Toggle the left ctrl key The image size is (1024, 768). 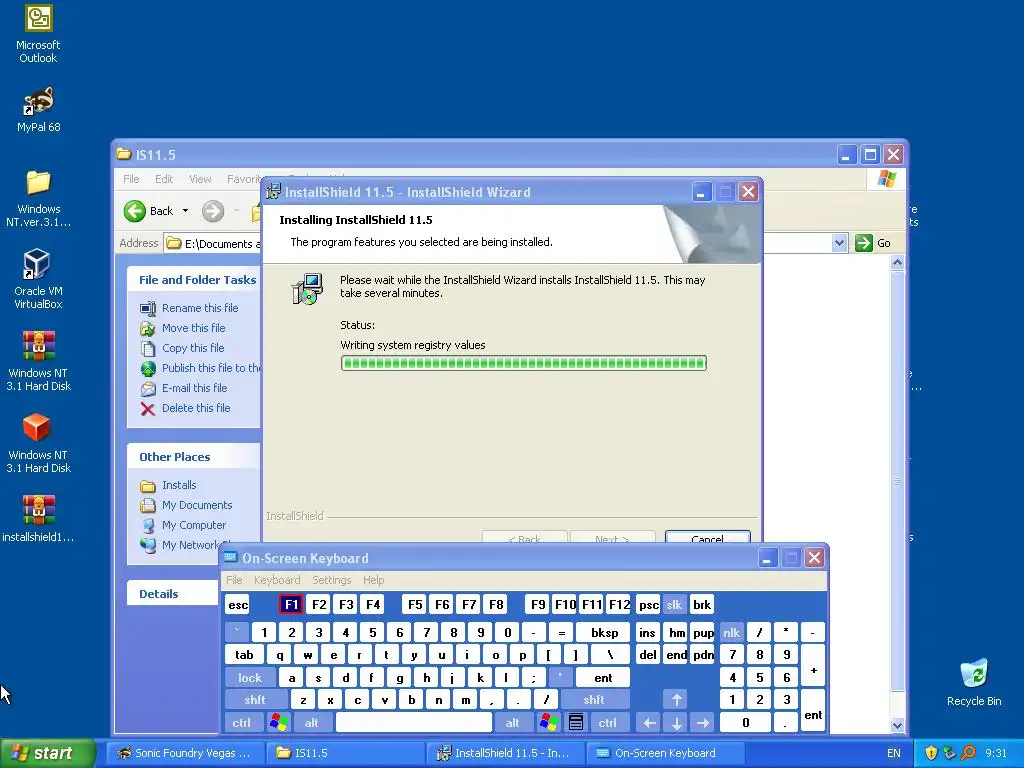(x=242, y=722)
